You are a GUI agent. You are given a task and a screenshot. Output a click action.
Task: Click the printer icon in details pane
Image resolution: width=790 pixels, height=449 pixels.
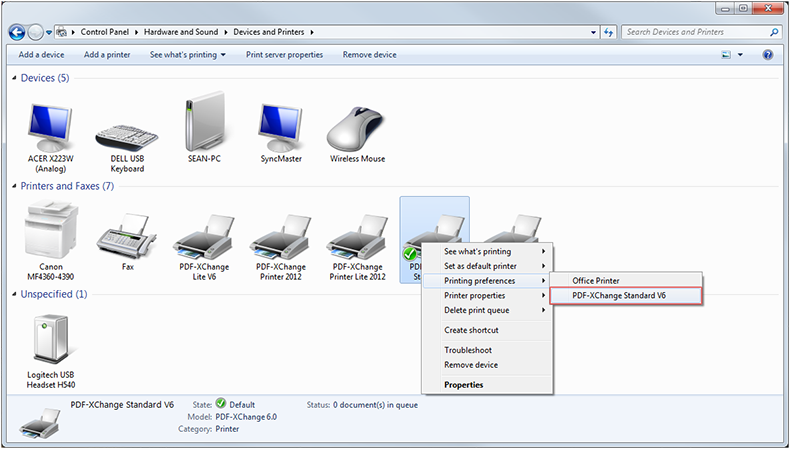[x=39, y=422]
